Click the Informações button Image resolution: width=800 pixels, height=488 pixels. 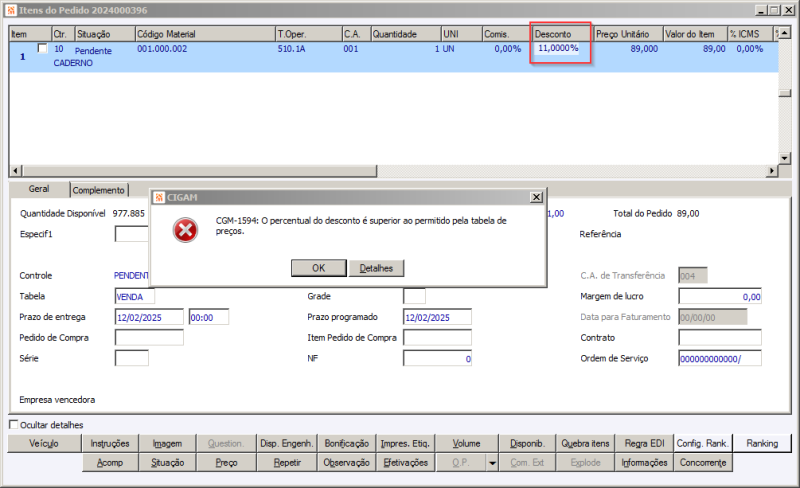coord(644,462)
